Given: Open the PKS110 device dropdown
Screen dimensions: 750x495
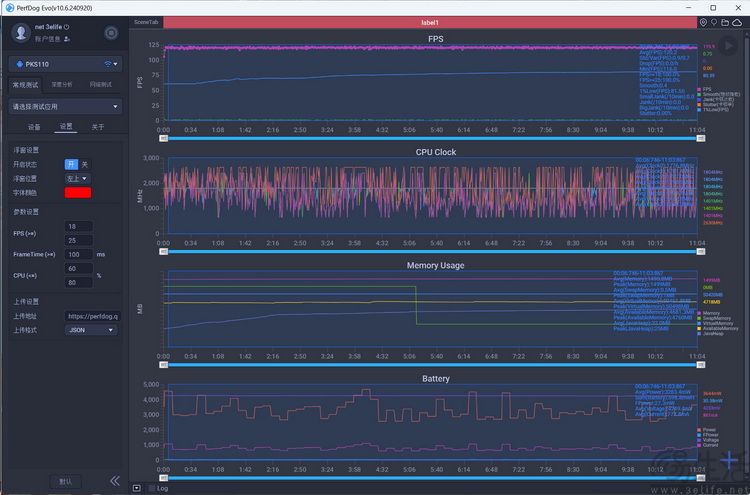Looking at the screenshot, I should pyautogui.click(x=65, y=64).
